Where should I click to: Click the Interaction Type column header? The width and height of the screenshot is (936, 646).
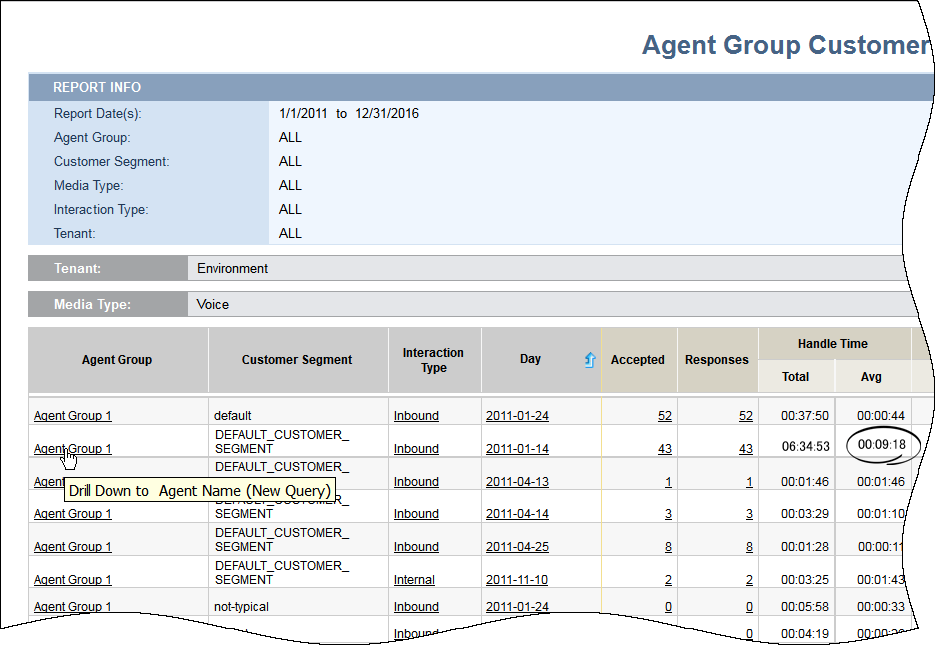(x=433, y=360)
